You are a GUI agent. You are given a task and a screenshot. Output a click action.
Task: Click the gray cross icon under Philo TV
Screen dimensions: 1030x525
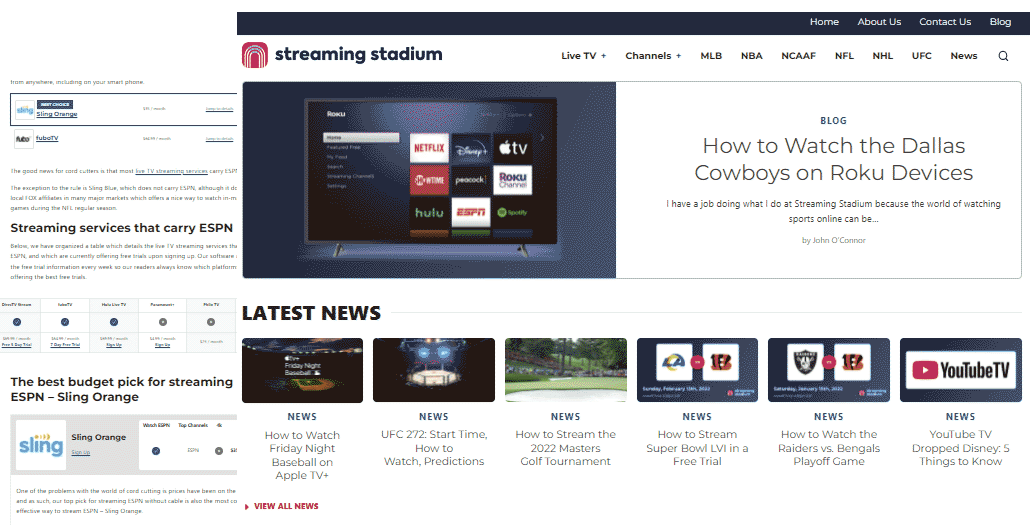[211, 322]
